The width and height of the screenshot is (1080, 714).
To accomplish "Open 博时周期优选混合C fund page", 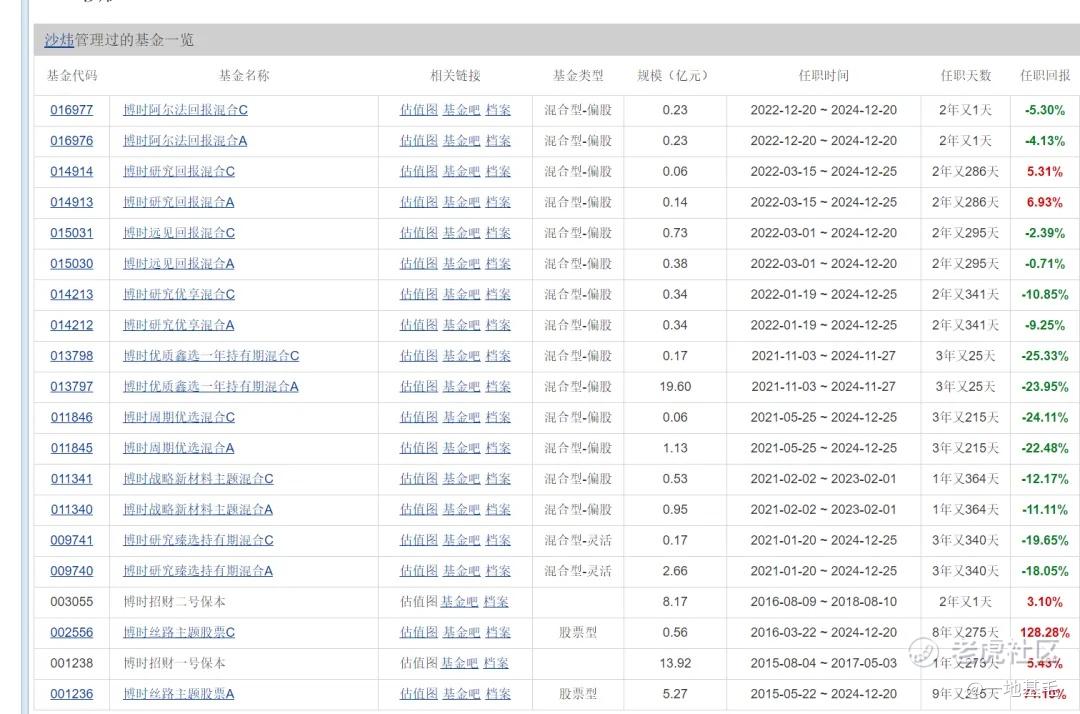I will 179,417.
